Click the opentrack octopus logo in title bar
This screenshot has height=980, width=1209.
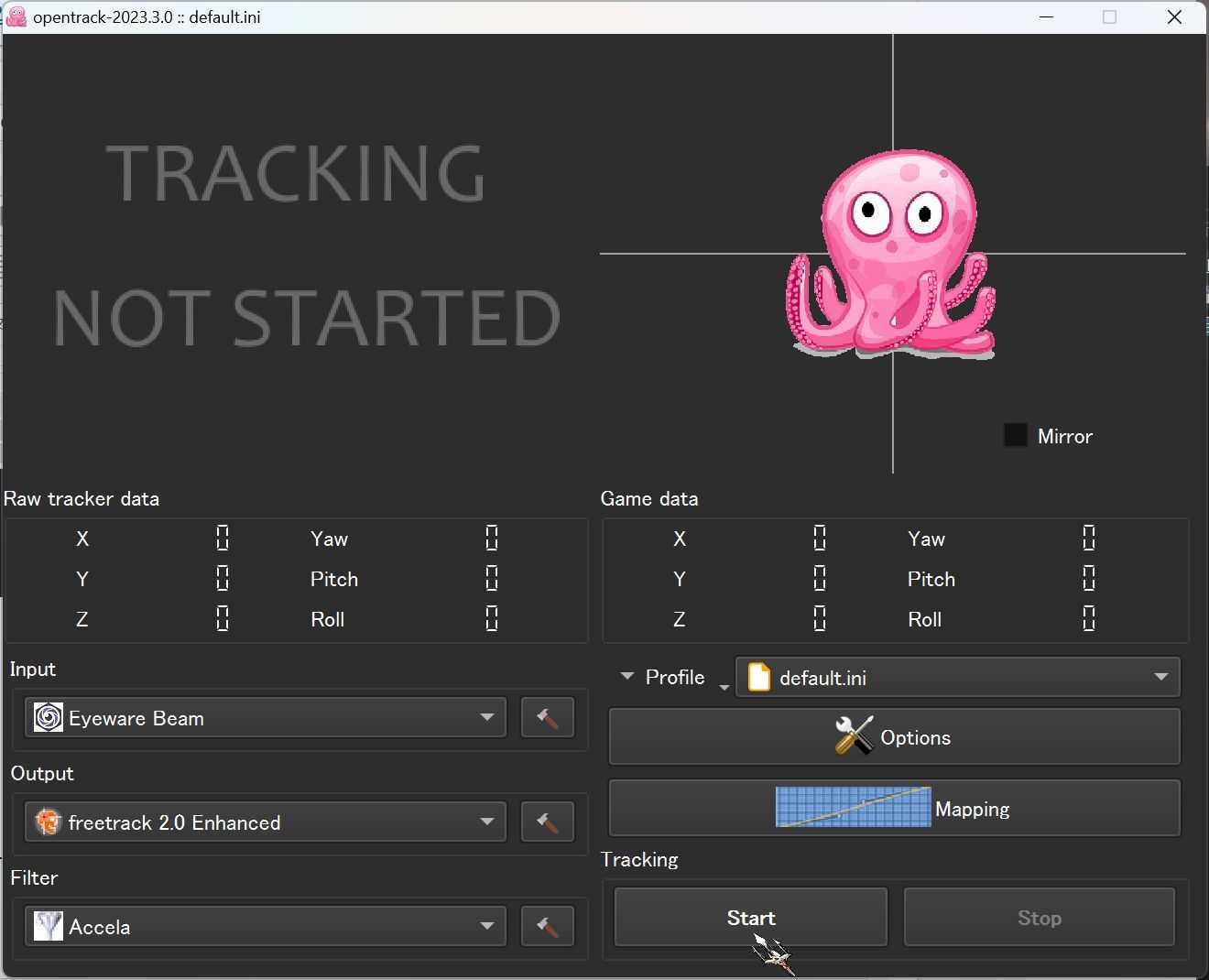[15, 16]
